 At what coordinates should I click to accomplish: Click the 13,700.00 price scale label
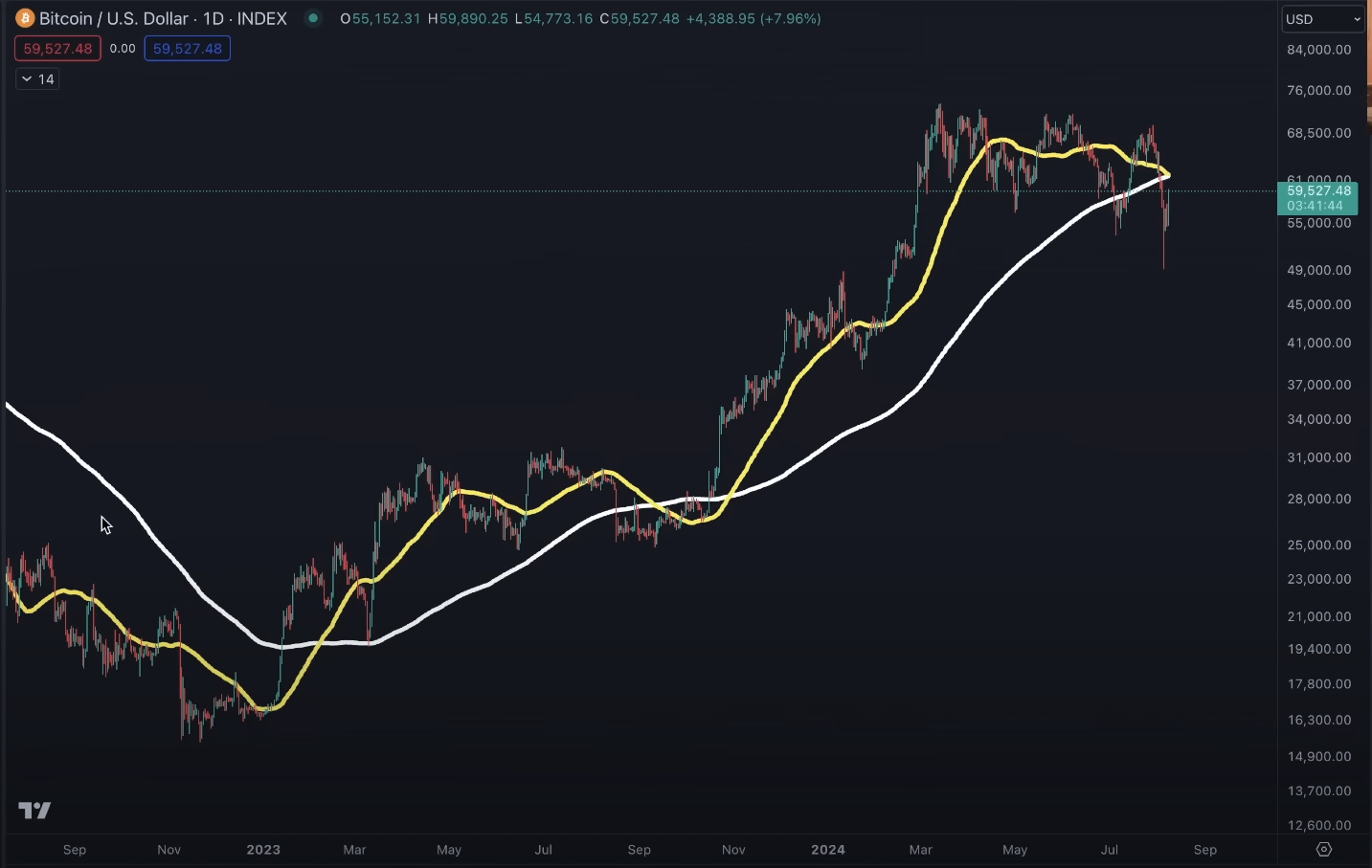click(1319, 791)
